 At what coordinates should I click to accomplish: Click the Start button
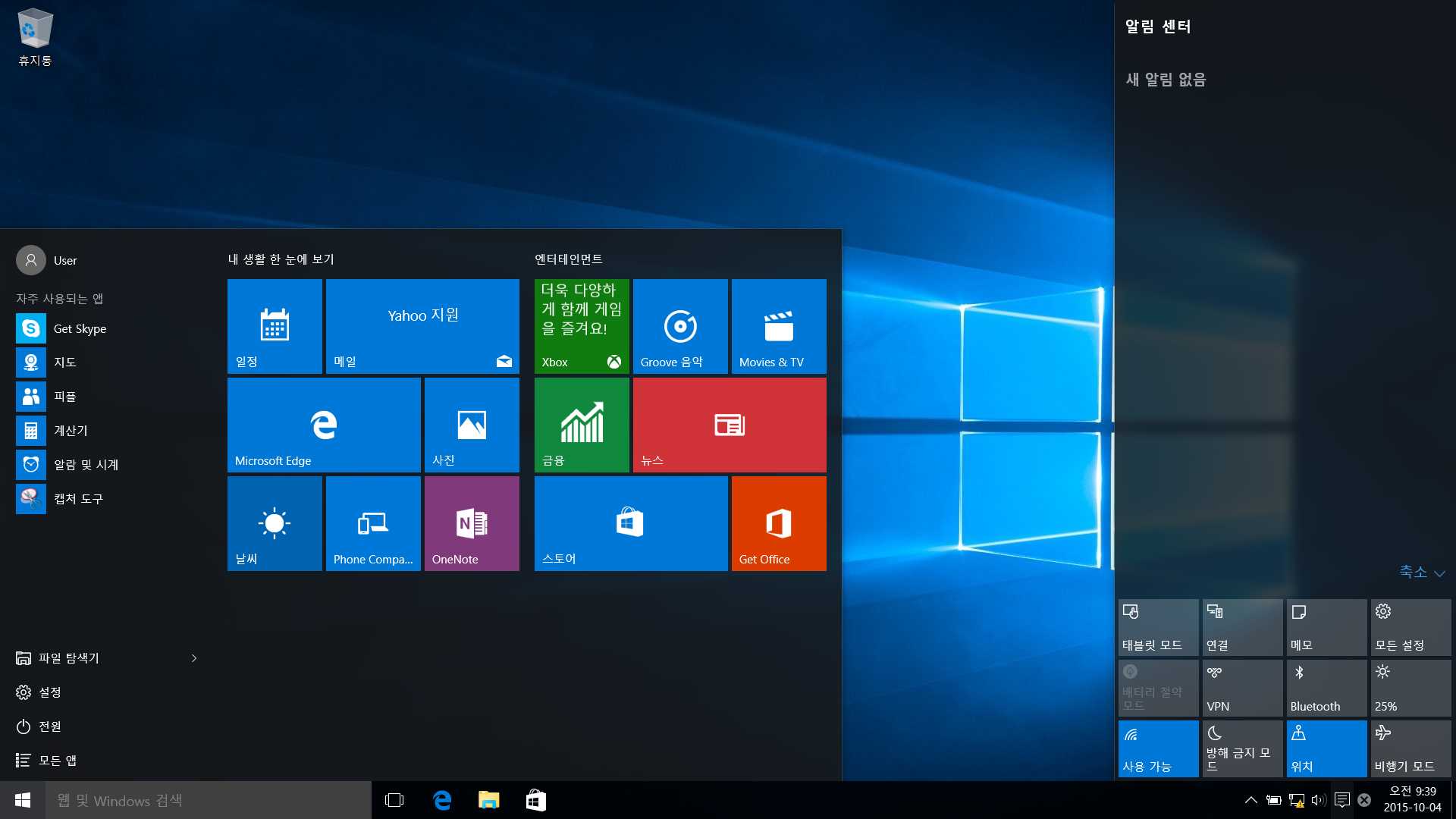(23, 800)
